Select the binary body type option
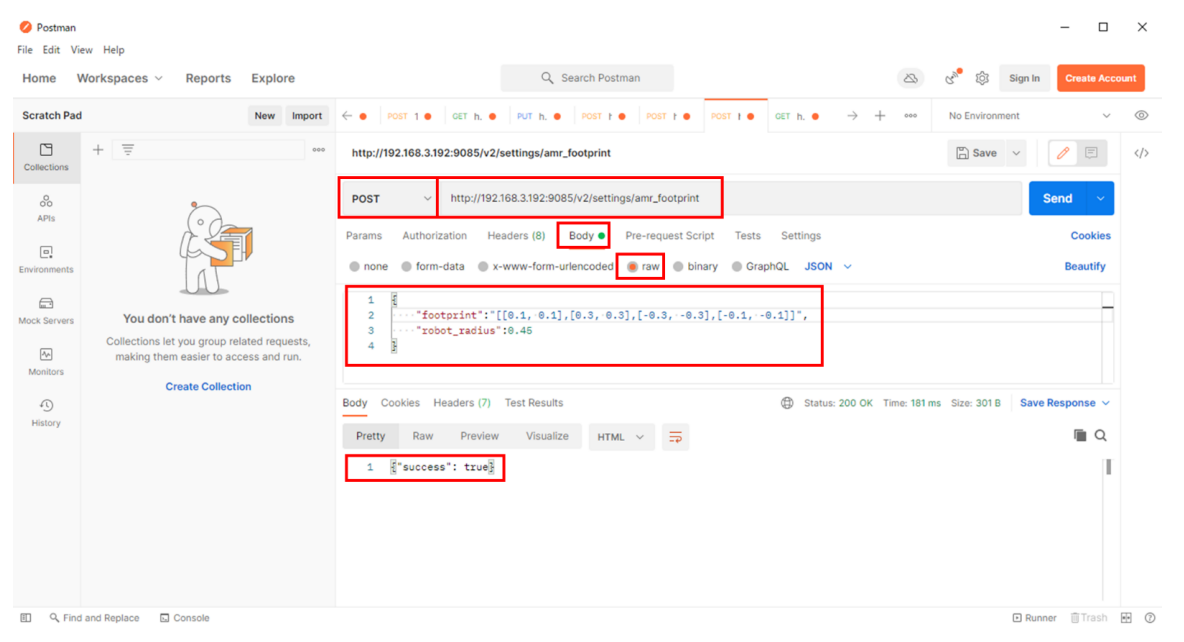The width and height of the screenshot is (1184, 642). pos(679,267)
